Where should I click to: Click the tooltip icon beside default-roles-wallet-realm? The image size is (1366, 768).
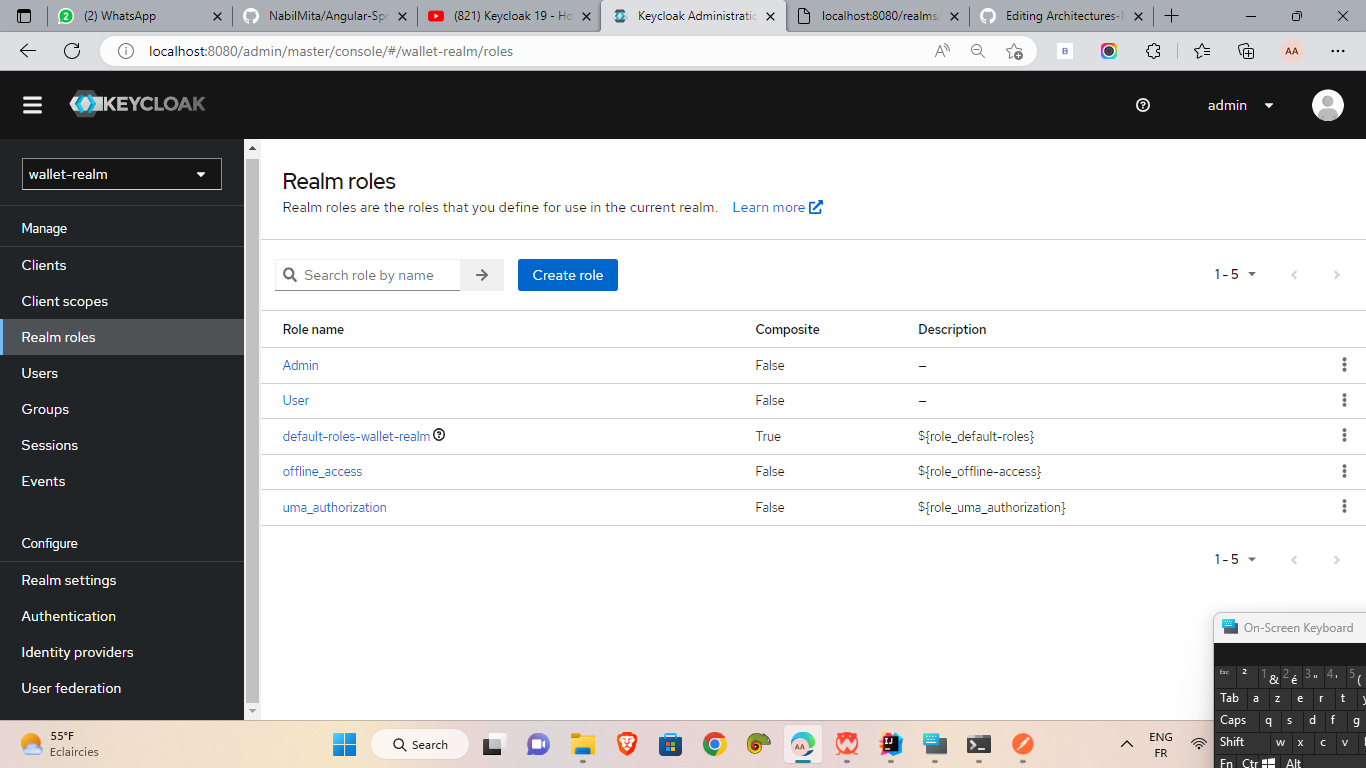pyautogui.click(x=439, y=434)
